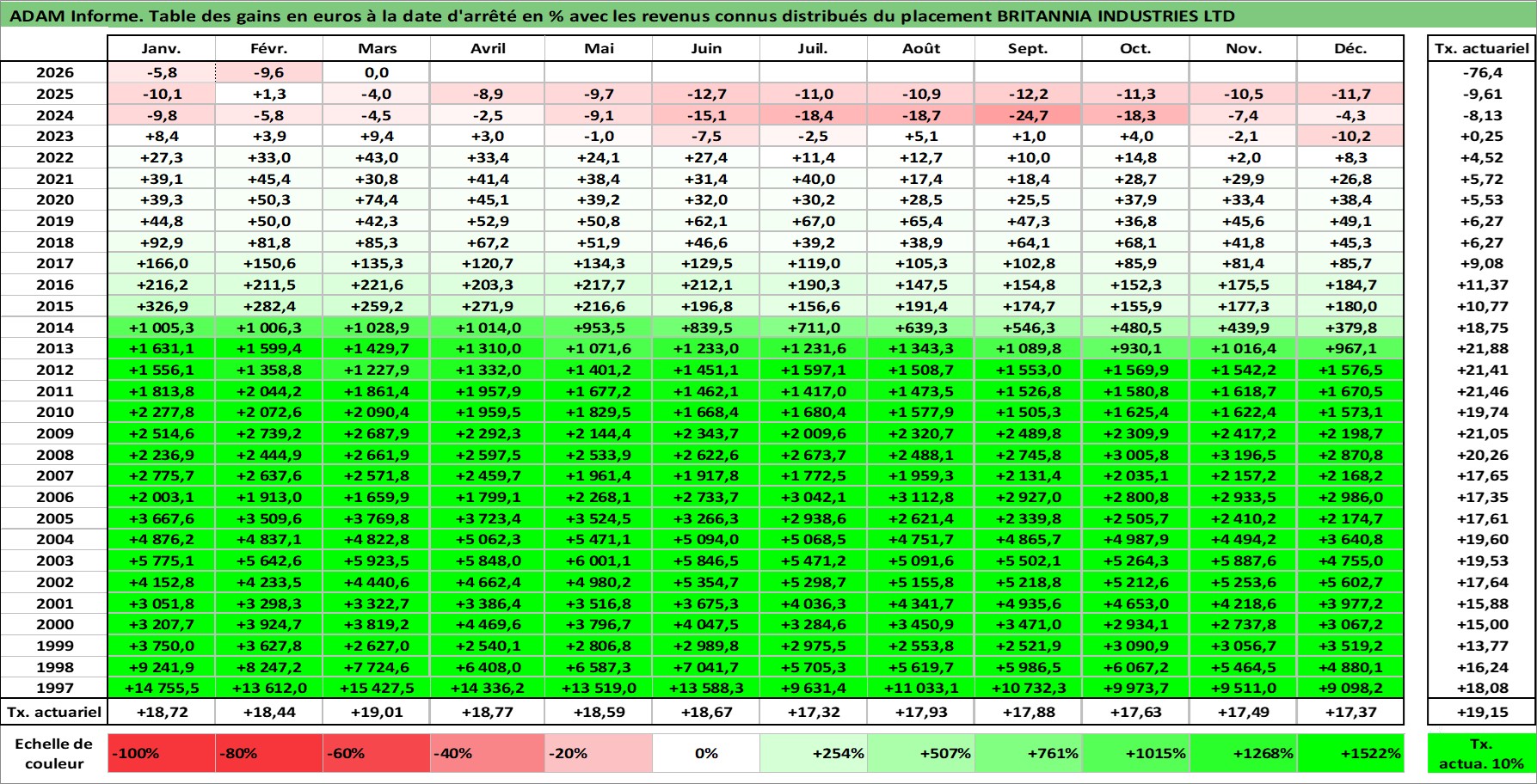
Task: Select the '+92,9' cell in Janv. 2018
Action: 162,242
